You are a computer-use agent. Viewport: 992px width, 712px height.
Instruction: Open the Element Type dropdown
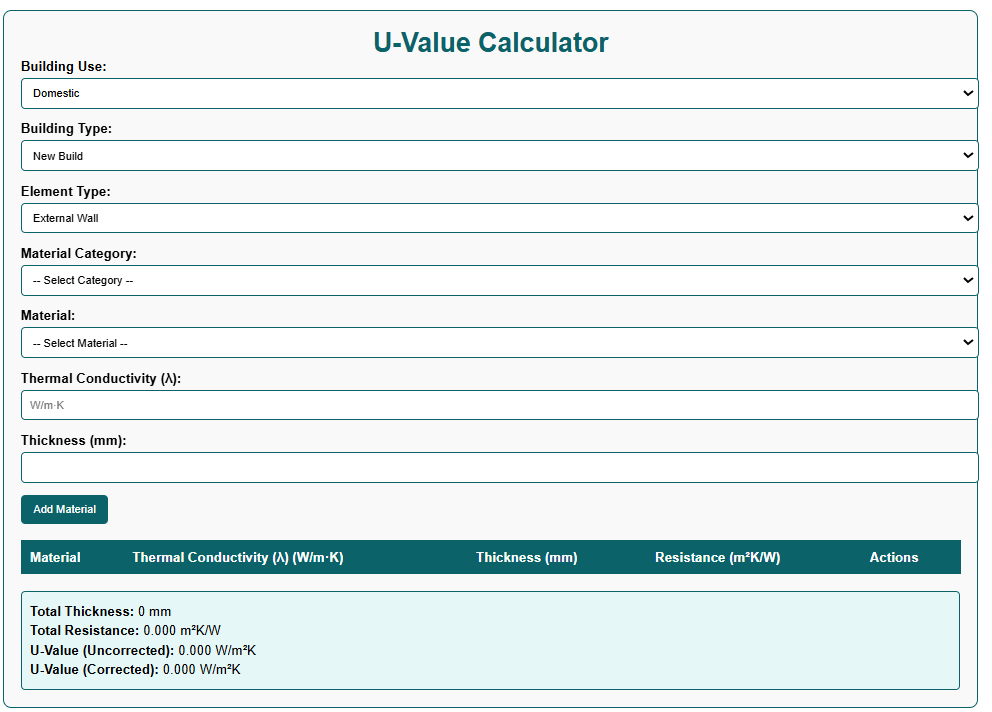click(x=496, y=217)
